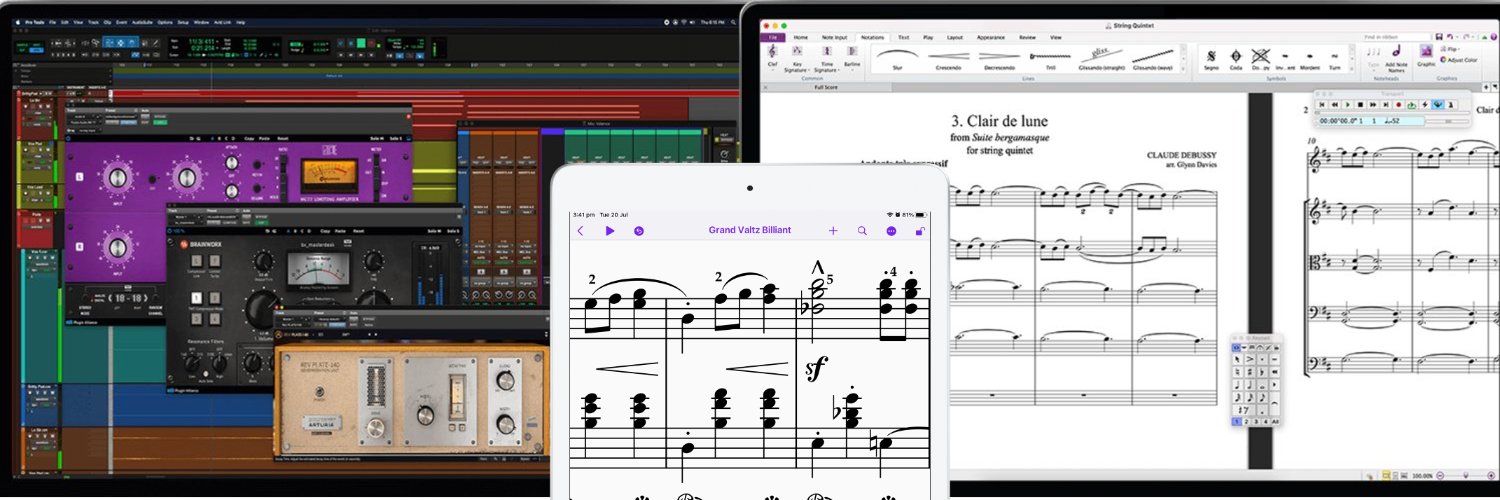Tap the iPad more options ellipsis icon
Screen dimensions: 1500x500
[891, 231]
